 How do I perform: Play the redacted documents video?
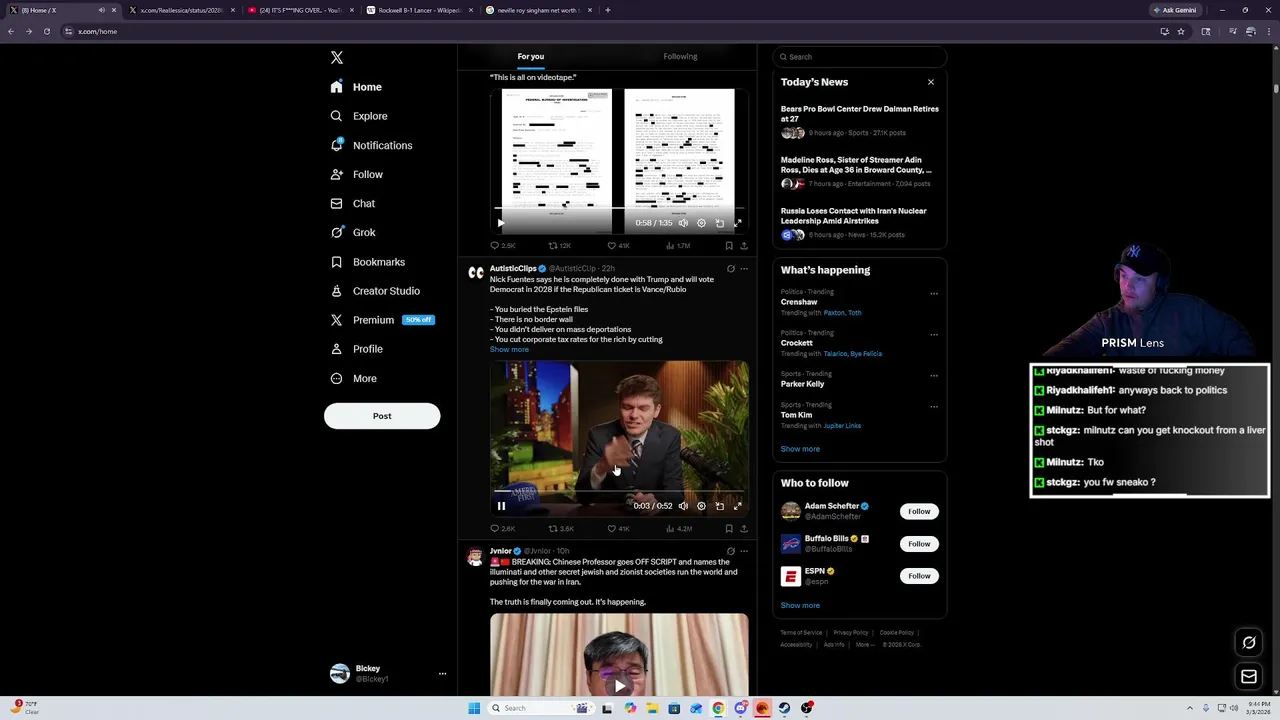[501, 223]
